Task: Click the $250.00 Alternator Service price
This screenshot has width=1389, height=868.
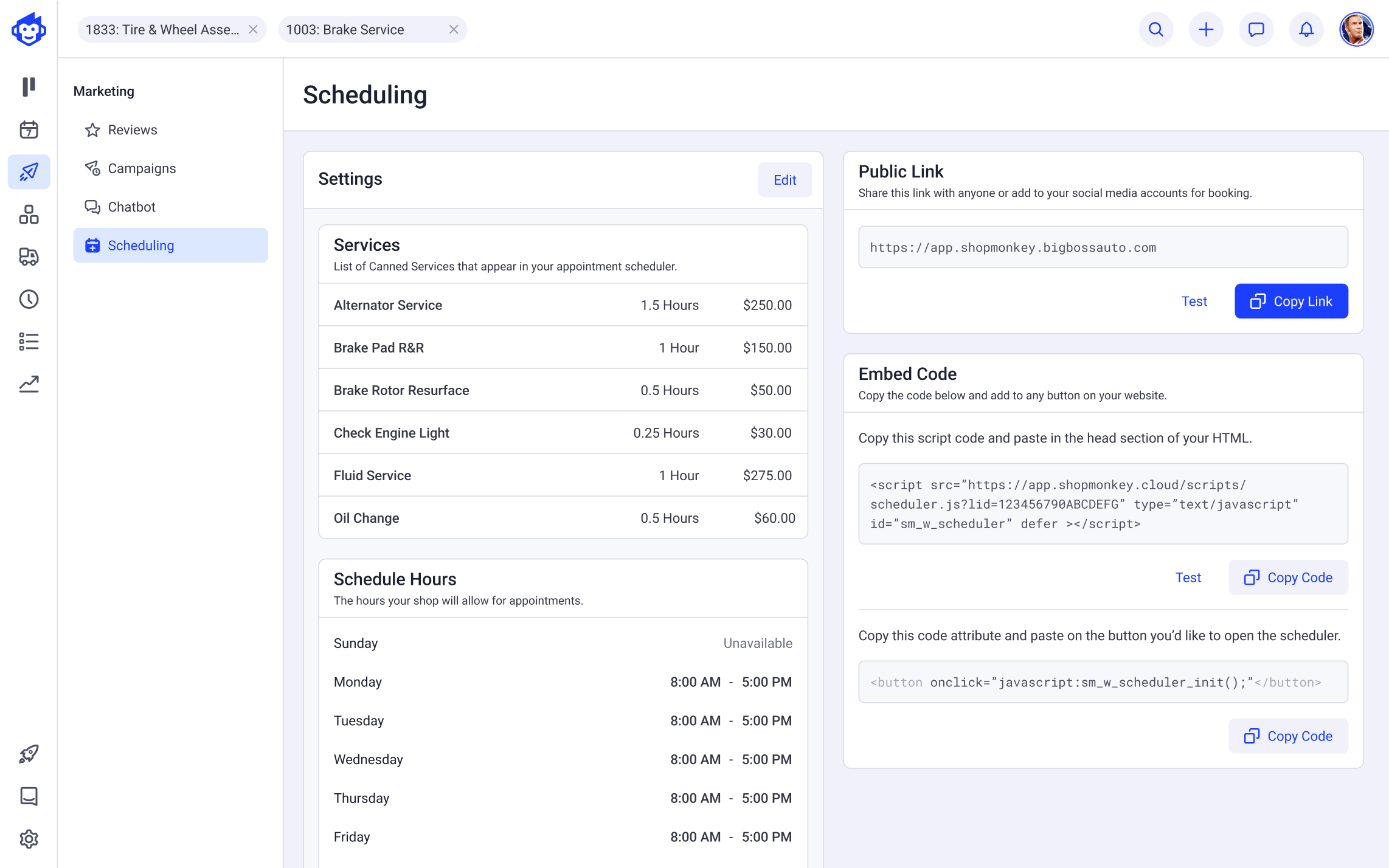Action: [x=767, y=305]
